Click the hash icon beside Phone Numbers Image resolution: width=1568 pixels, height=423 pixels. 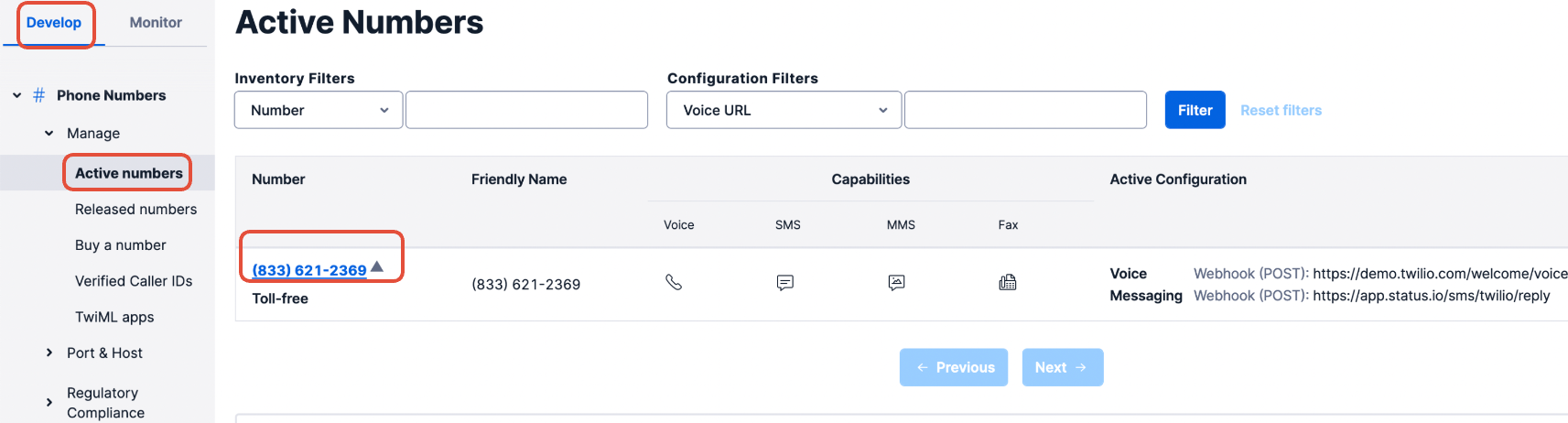[x=39, y=95]
